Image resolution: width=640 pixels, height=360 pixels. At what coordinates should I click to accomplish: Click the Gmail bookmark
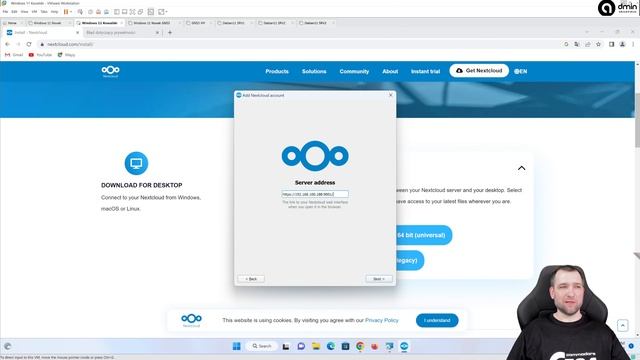[14, 55]
